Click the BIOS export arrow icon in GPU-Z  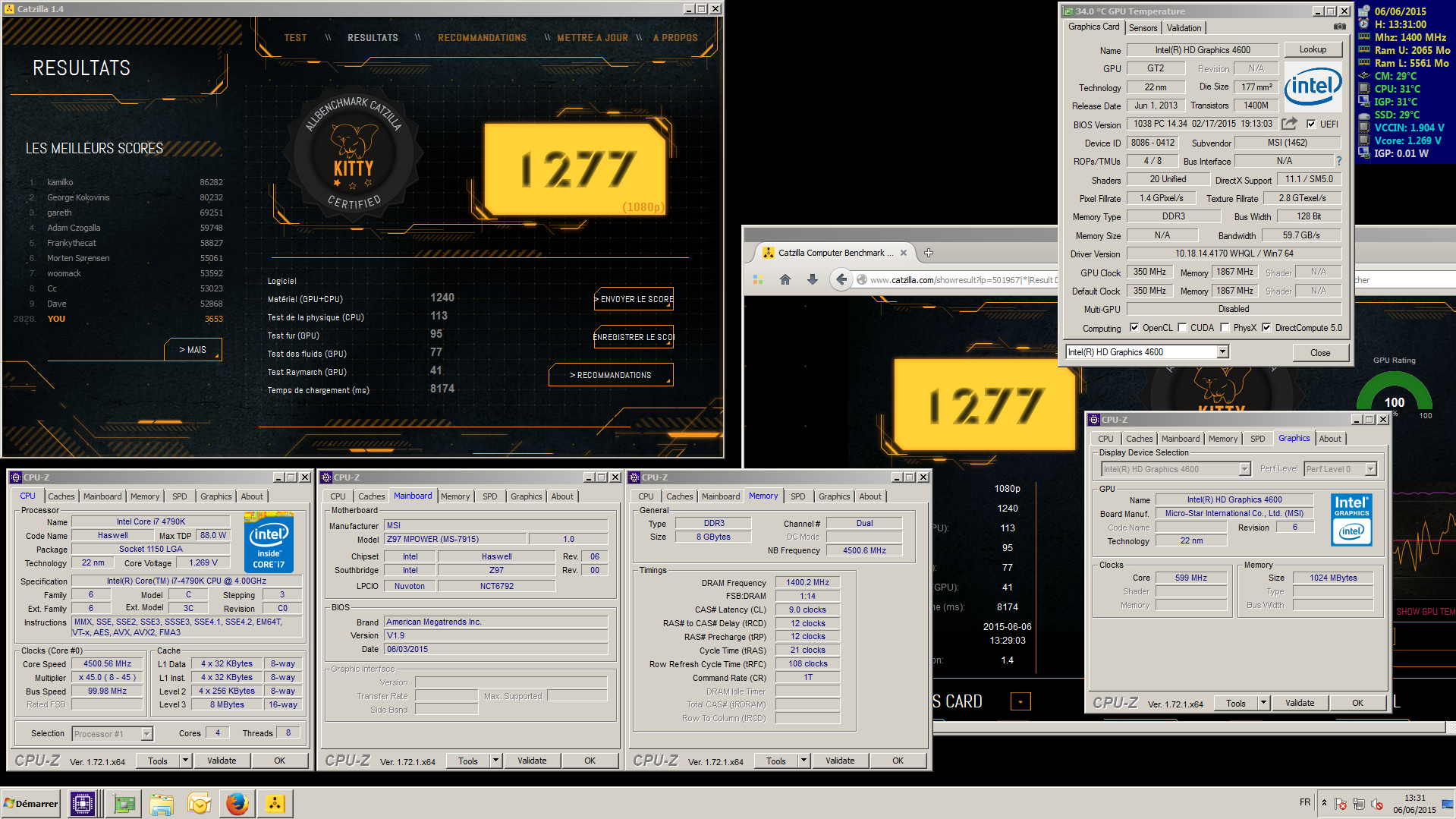point(1290,124)
